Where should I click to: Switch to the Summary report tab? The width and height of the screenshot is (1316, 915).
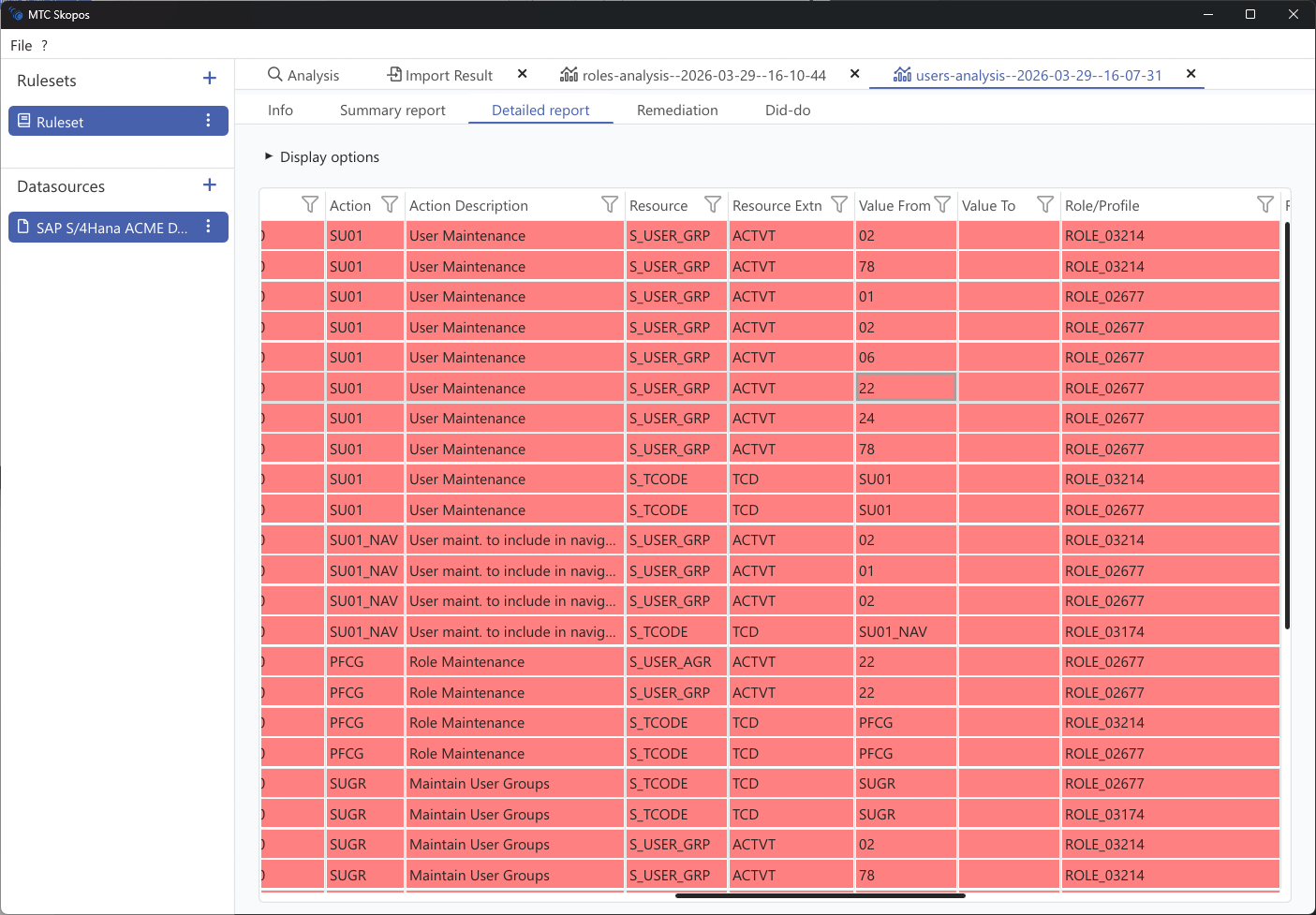[x=392, y=110]
